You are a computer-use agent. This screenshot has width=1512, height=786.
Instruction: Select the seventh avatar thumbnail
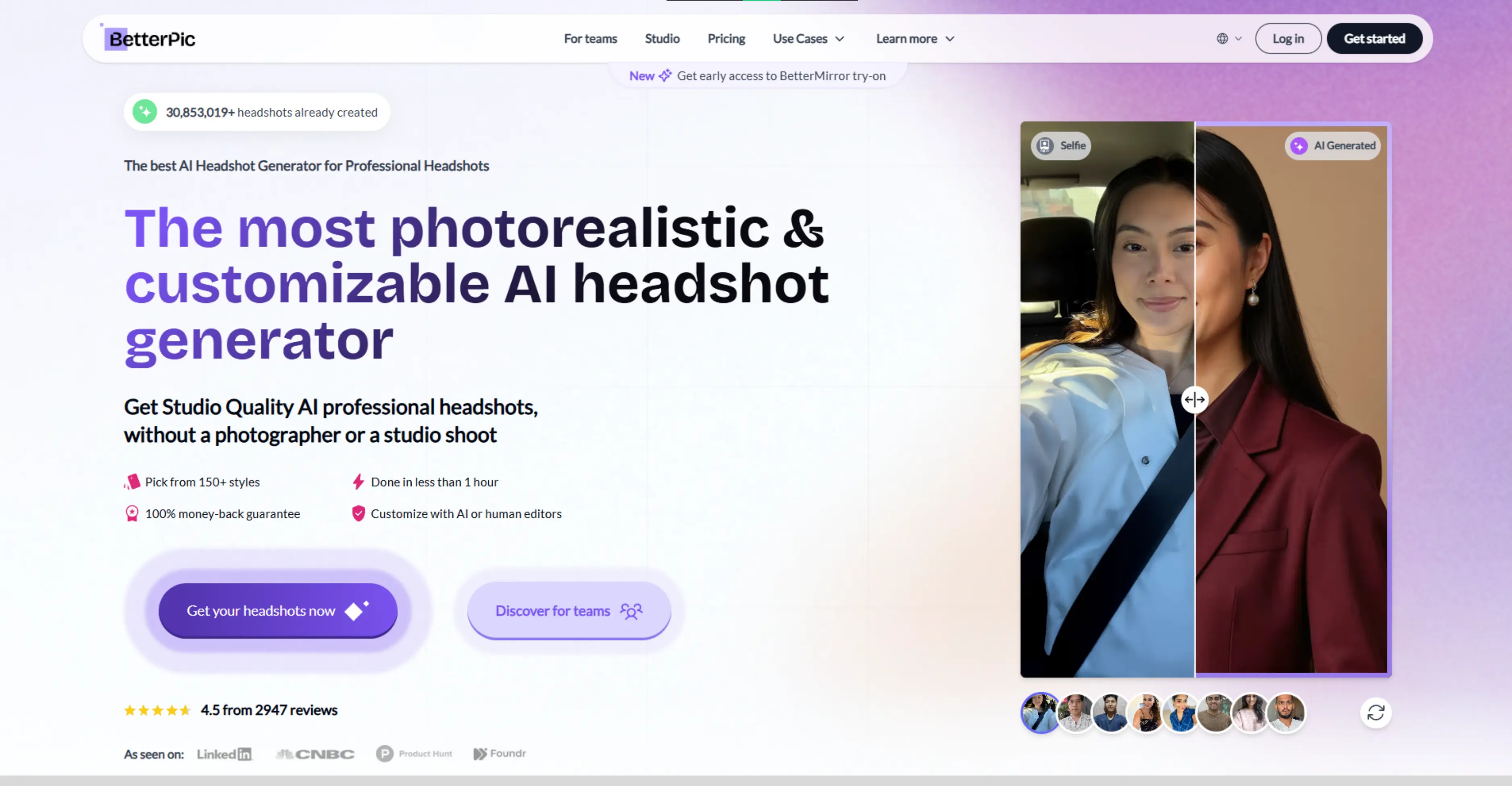1251,713
